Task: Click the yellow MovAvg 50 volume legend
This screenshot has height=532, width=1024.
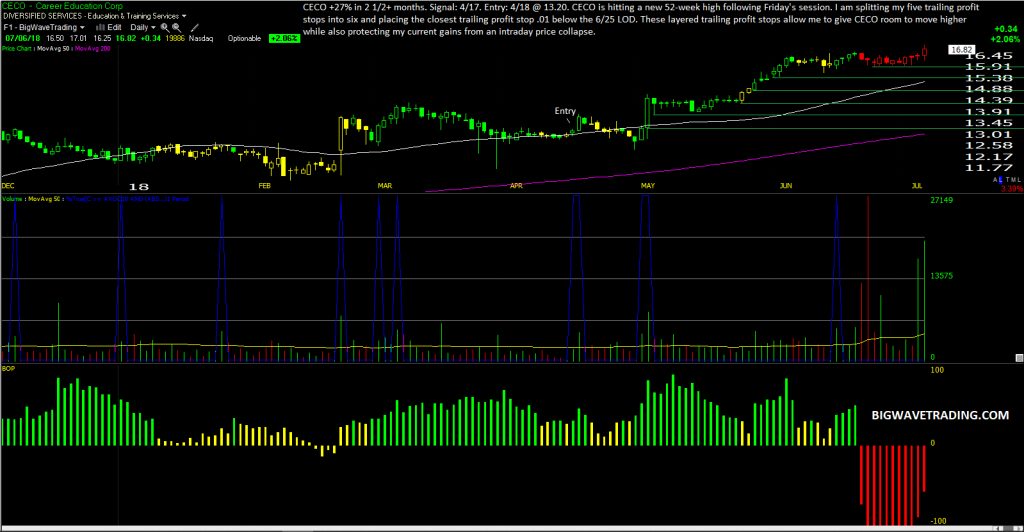Action: 44,198
